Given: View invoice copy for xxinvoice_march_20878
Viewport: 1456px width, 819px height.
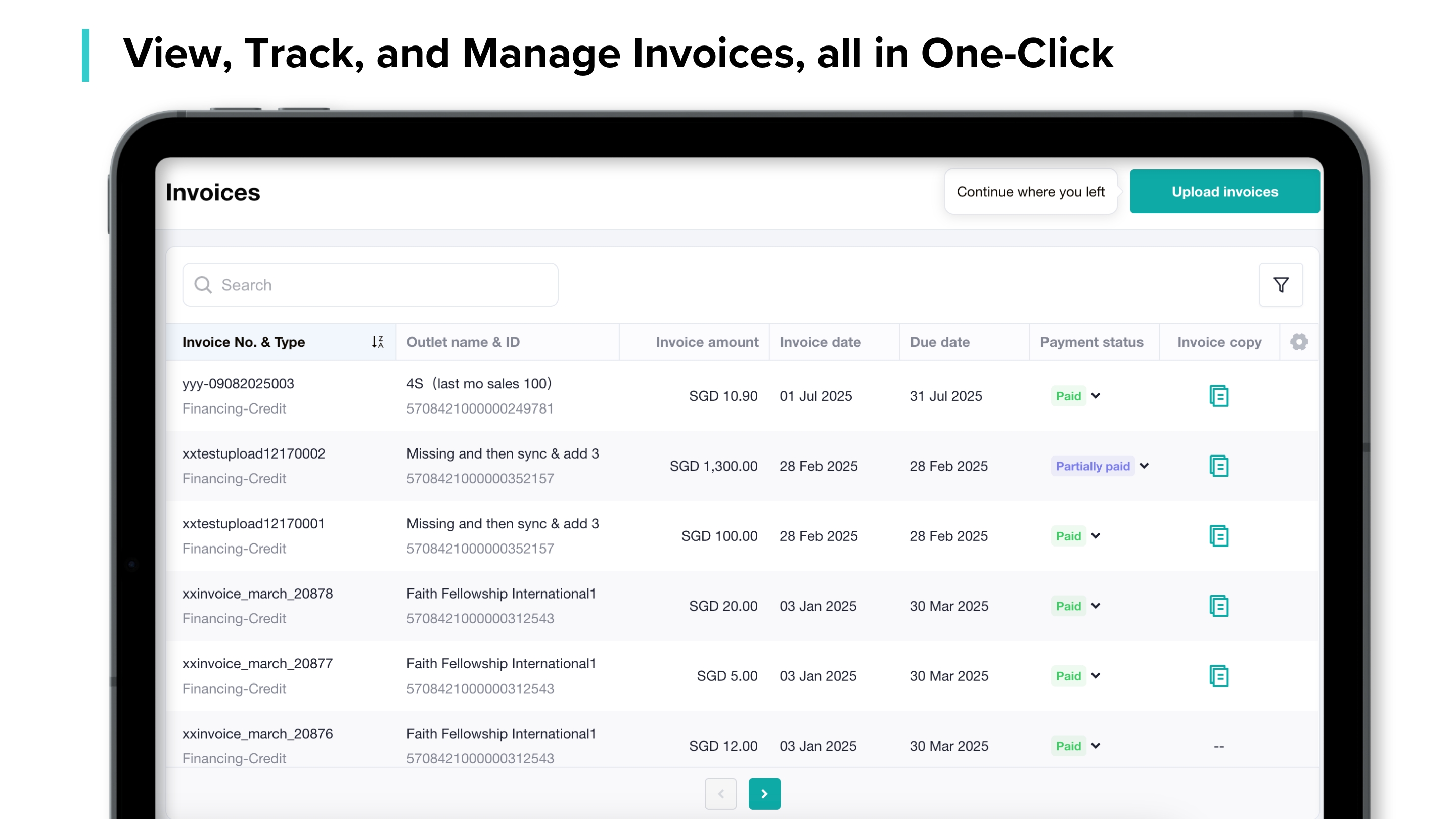Looking at the screenshot, I should [1218, 607].
